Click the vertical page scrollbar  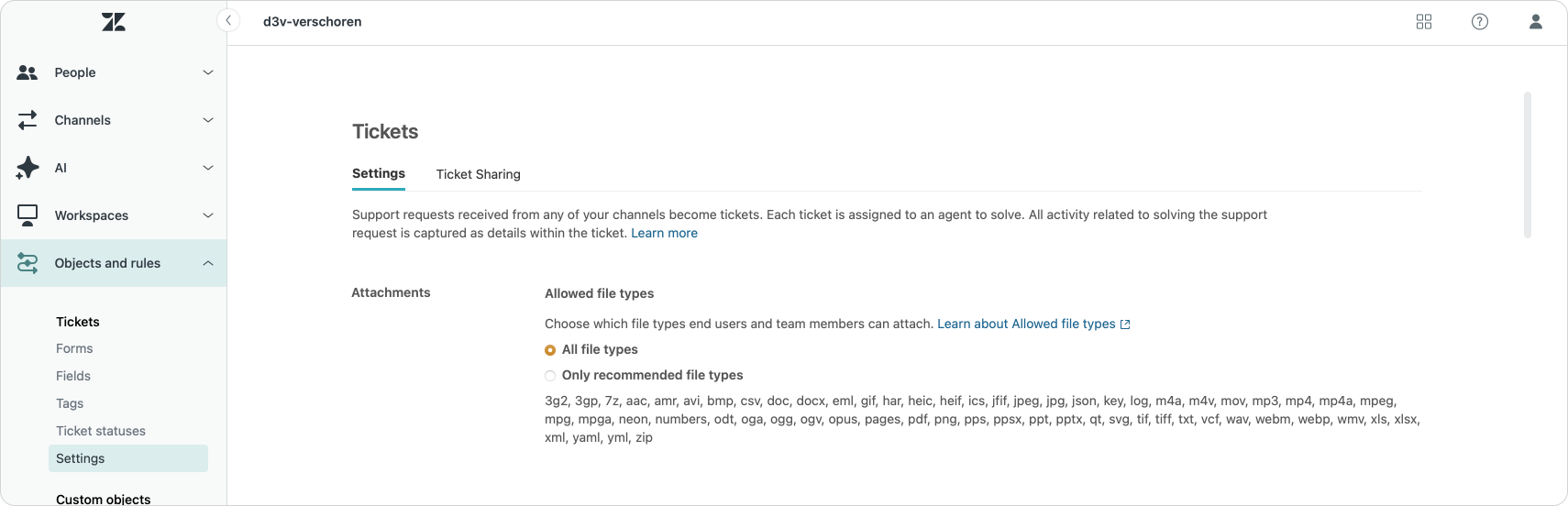coord(1528,165)
